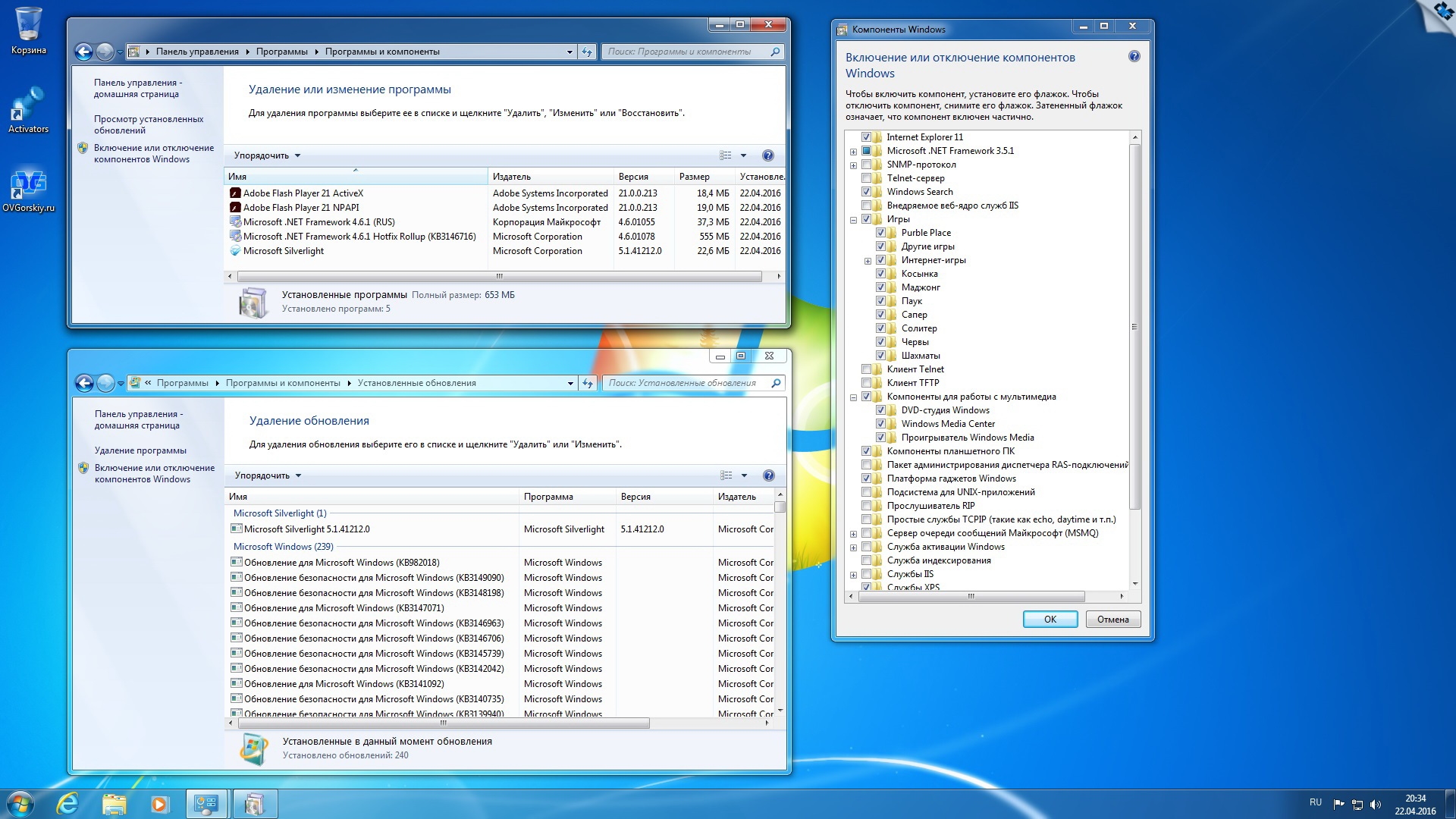This screenshot has width=1456, height=819.
Task: Uncheck the Internet Explorer 11 checkbox
Action: (x=866, y=137)
